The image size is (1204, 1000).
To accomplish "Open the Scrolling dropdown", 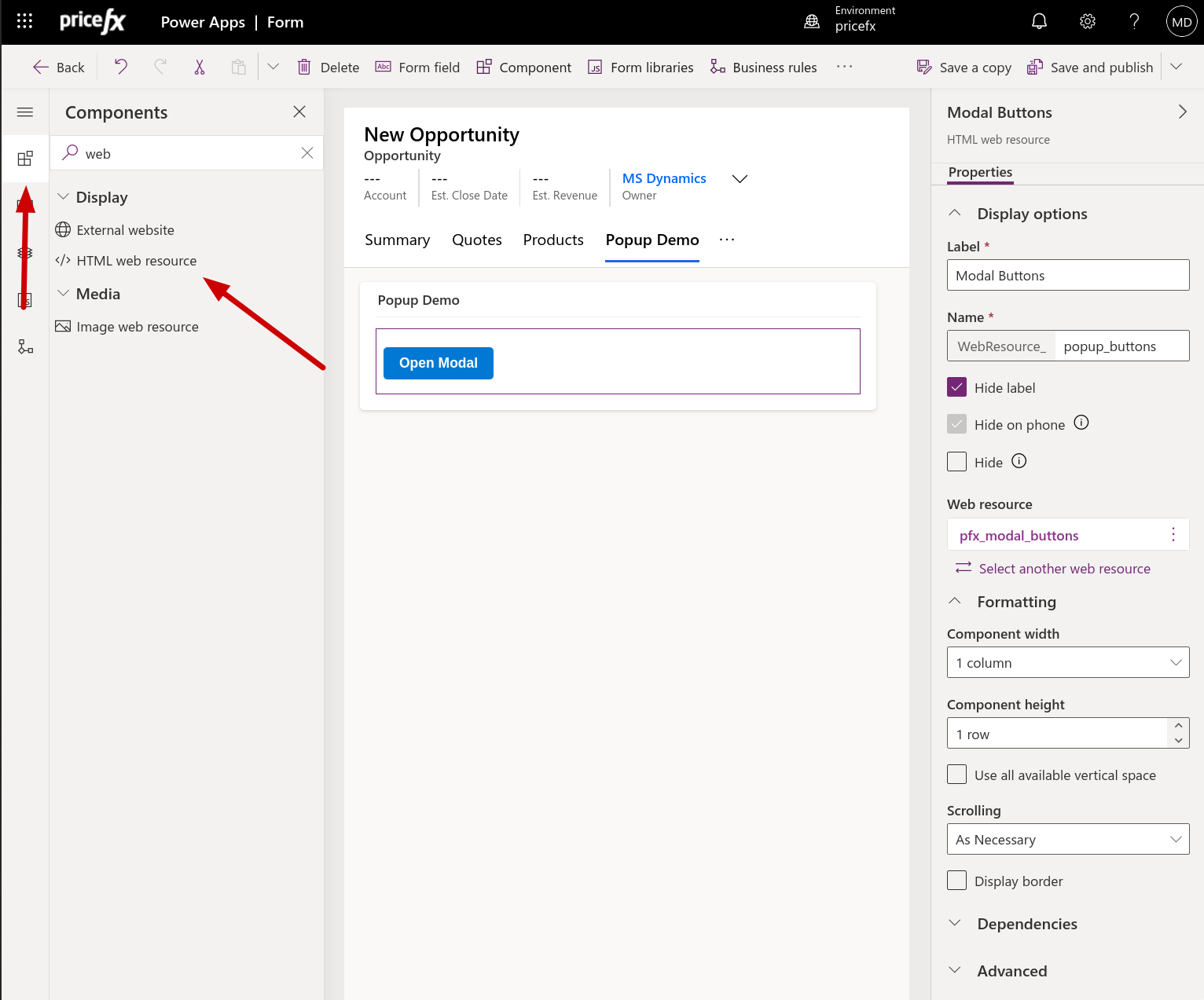I will (1067, 839).
